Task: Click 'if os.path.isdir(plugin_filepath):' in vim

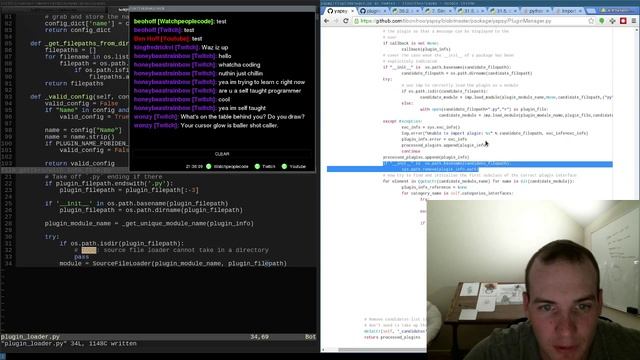Action: click(x=122, y=243)
